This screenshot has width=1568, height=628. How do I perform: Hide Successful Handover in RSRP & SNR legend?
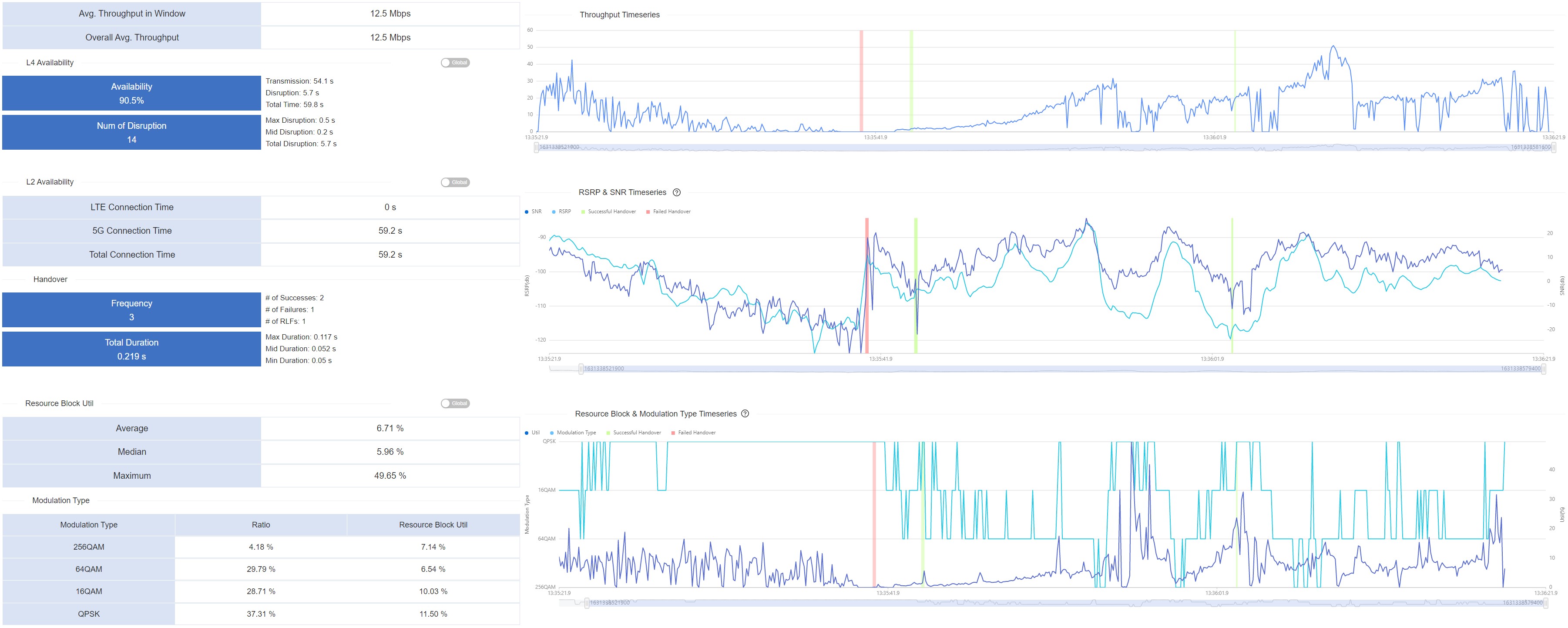[608, 212]
